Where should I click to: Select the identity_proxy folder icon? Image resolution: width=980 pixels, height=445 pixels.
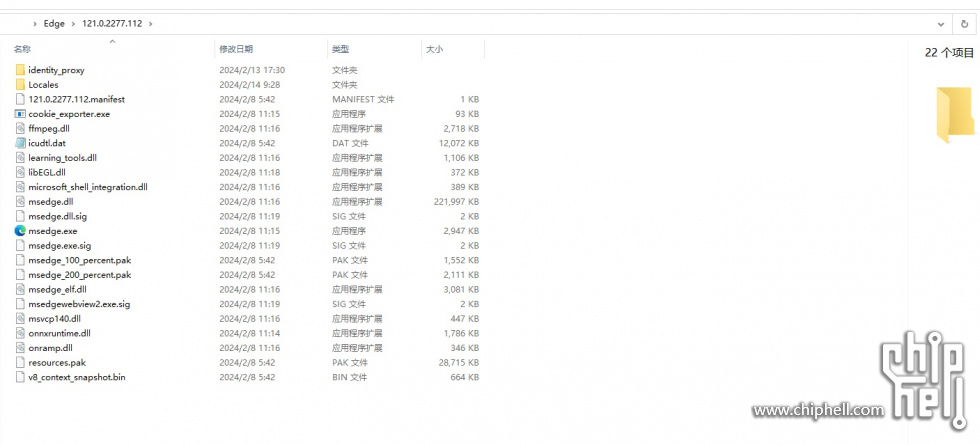pyautogui.click(x=20, y=70)
